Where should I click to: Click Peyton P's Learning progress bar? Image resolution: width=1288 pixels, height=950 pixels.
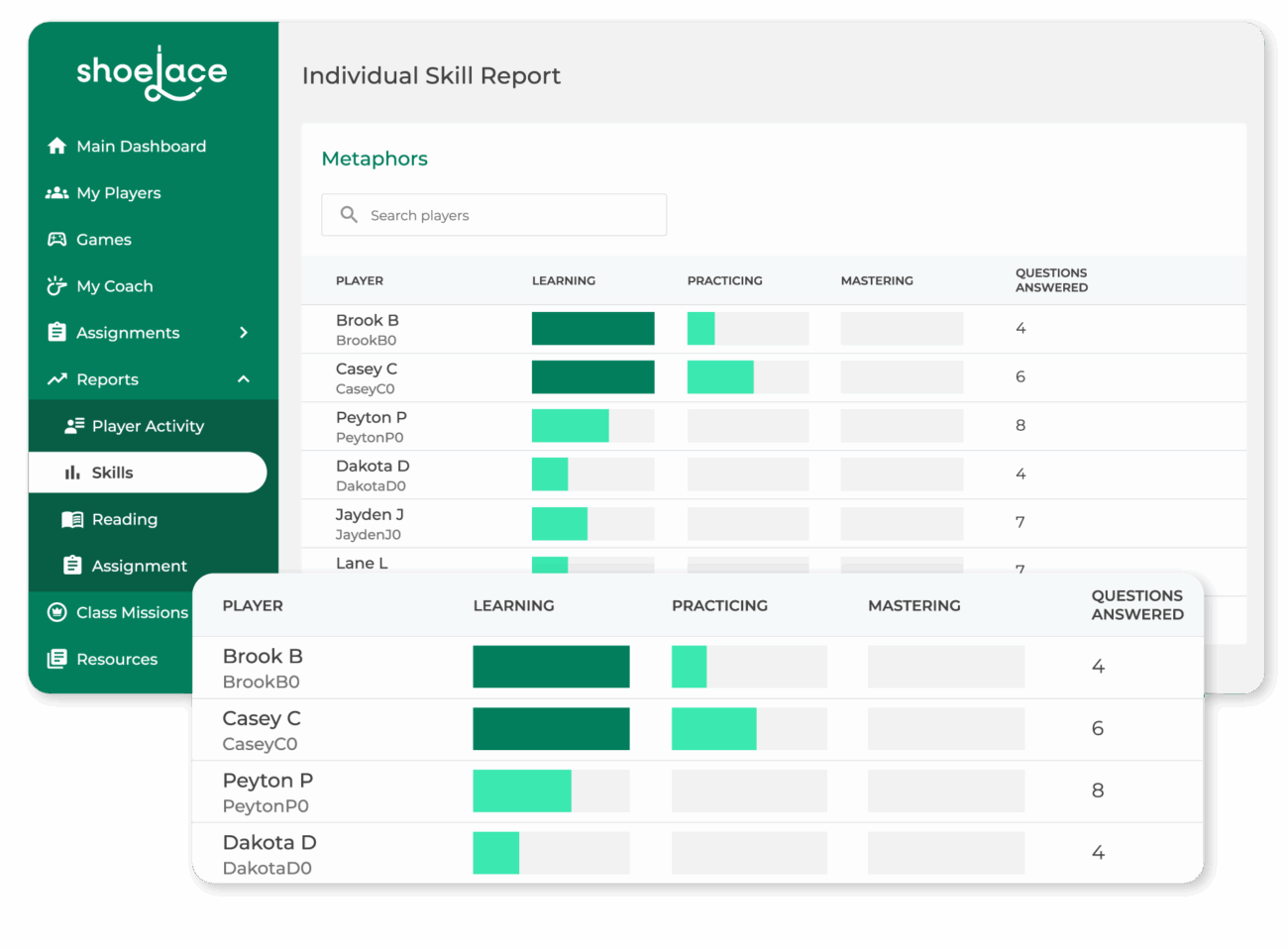click(x=592, y=426)
